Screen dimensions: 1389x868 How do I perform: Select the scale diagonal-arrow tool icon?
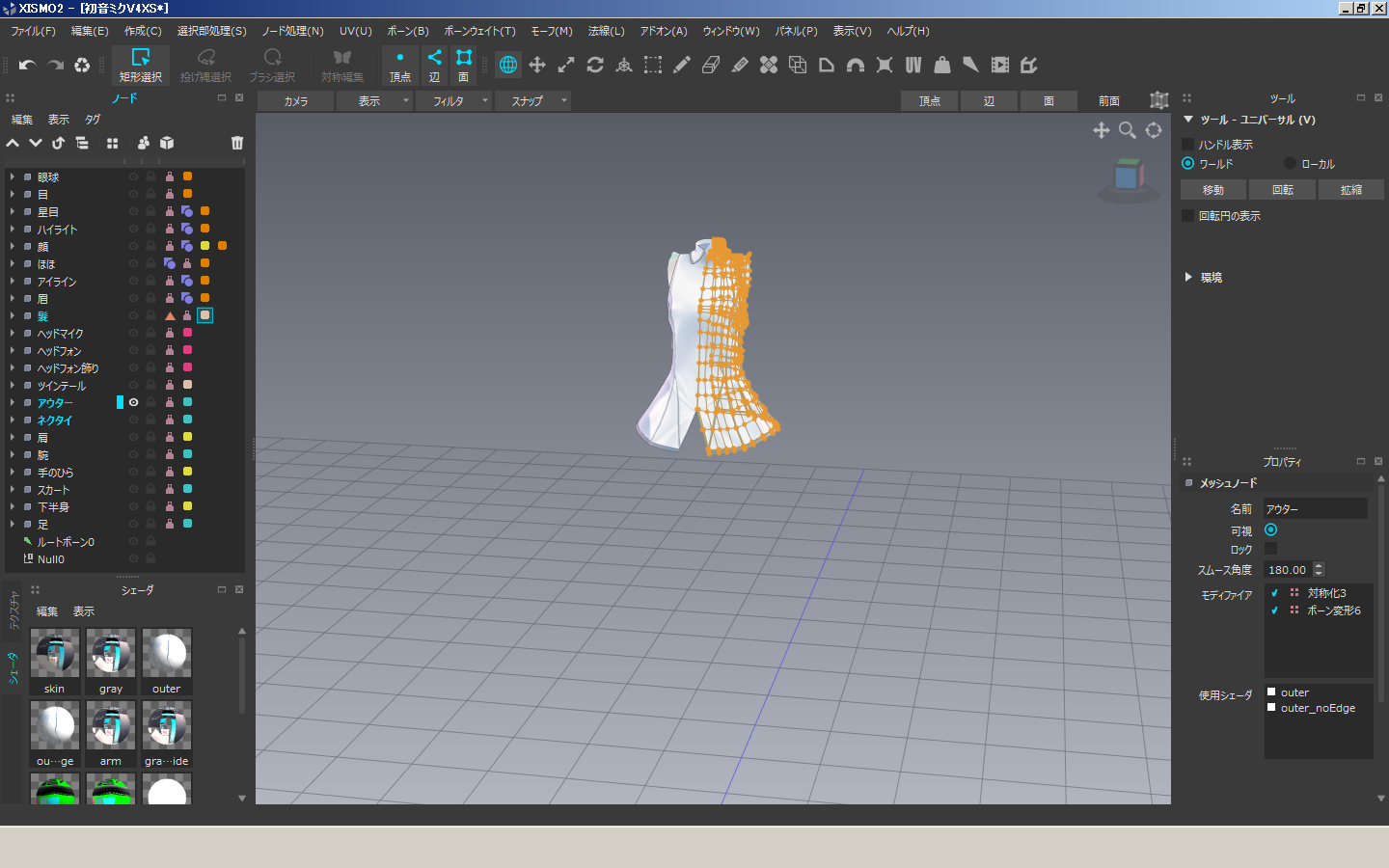[566, 65]
